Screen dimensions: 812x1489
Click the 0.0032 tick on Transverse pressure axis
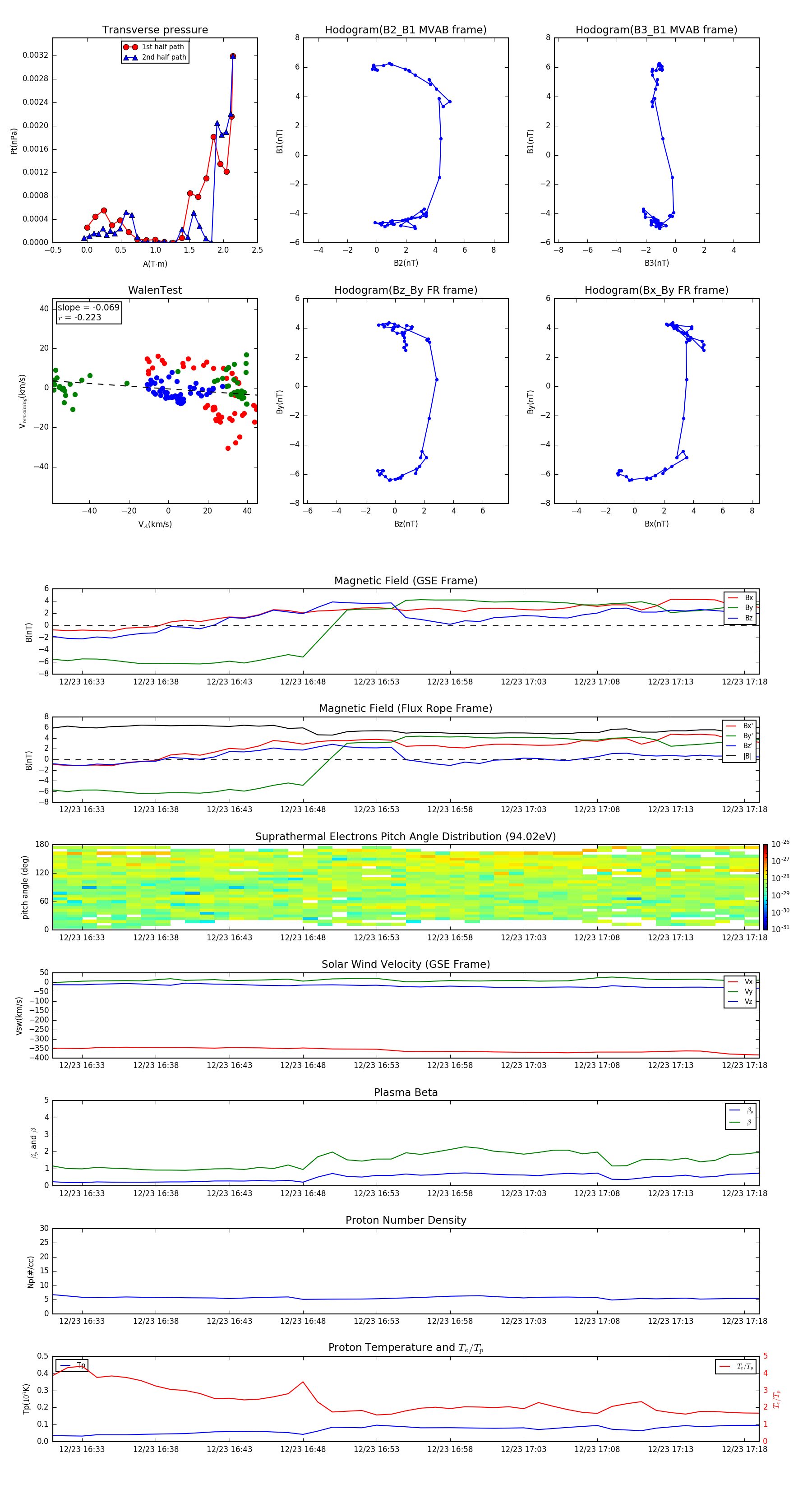pos(35,55)
